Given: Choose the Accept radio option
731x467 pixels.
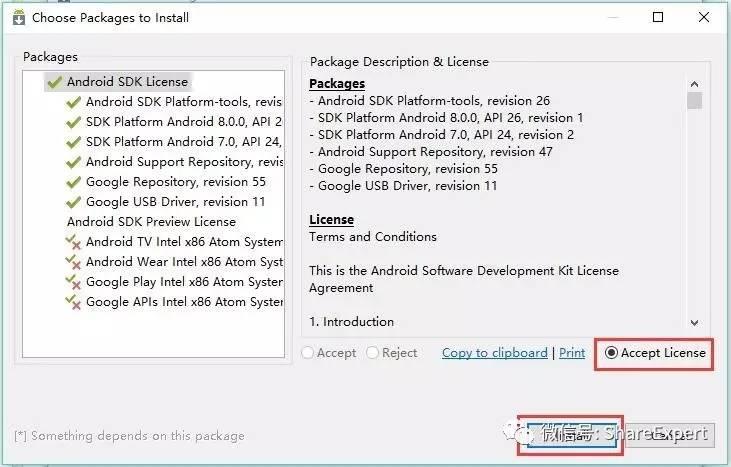Looking at the screenshot, I should tap(308, 353).
